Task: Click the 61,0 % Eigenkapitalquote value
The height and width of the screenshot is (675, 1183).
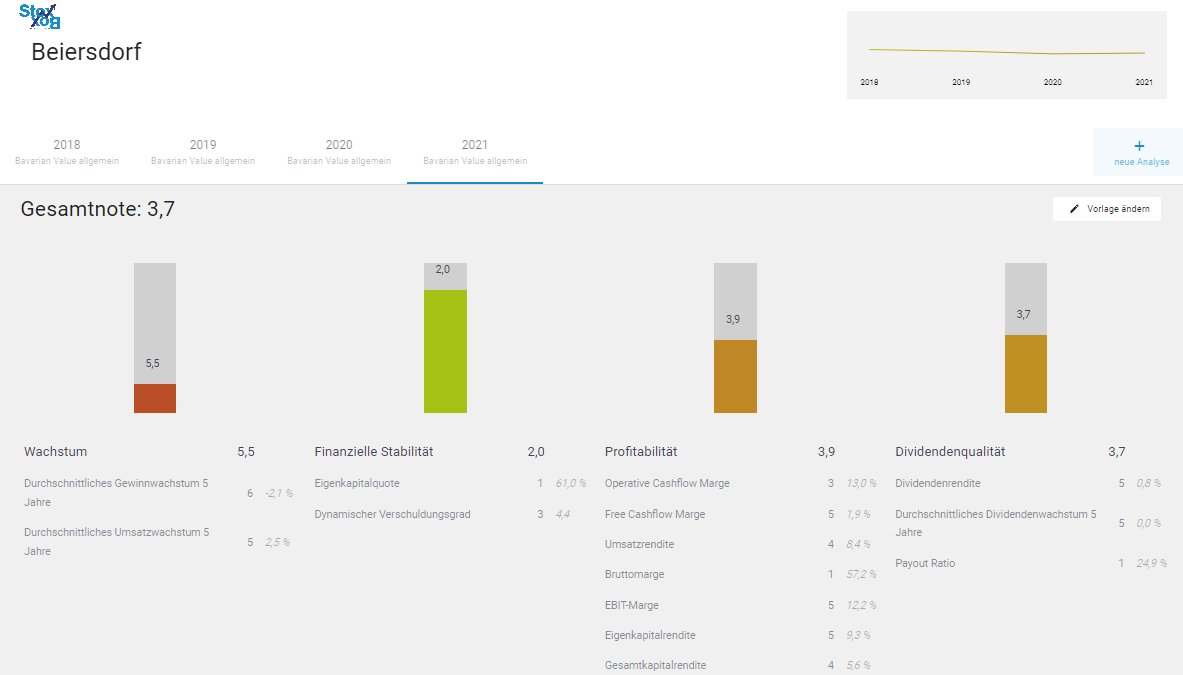Action: pos(571,483)
